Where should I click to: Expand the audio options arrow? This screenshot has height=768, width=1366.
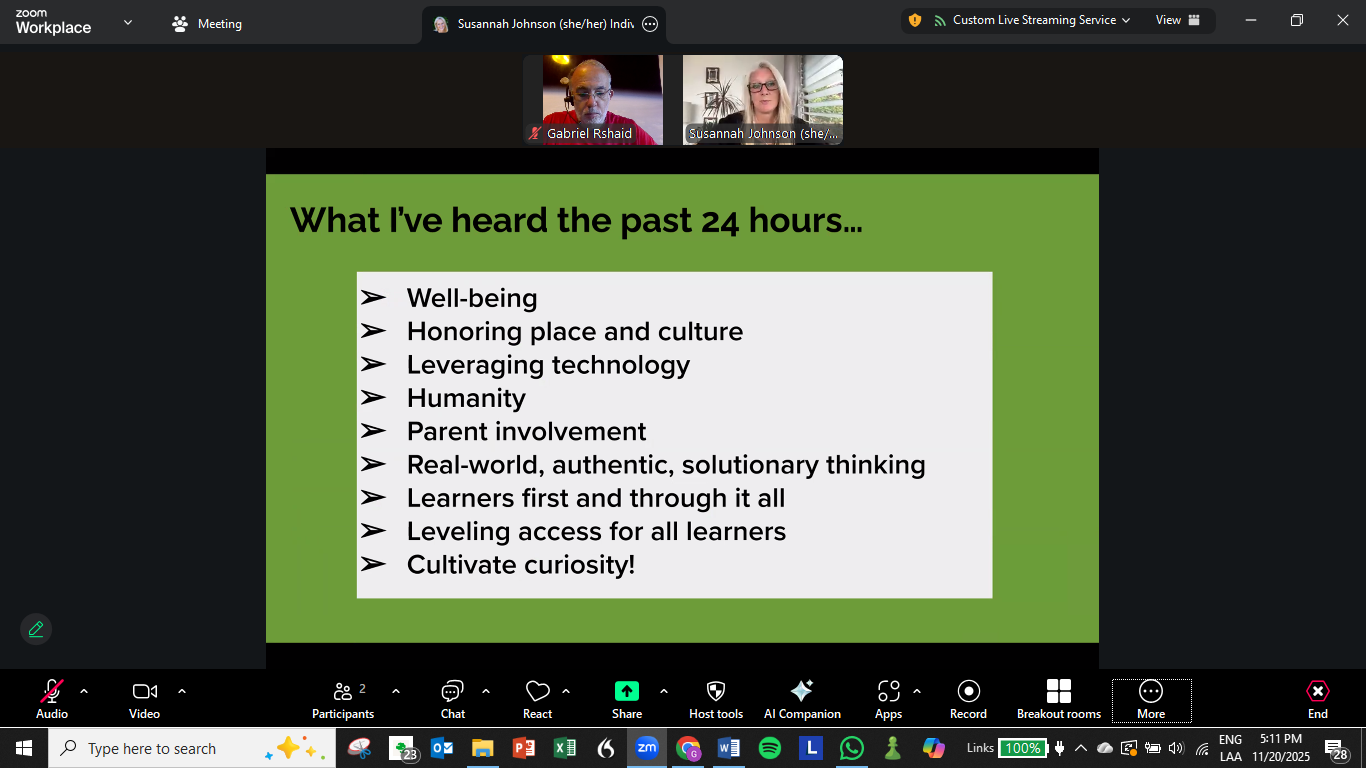(x=84, y=691)
